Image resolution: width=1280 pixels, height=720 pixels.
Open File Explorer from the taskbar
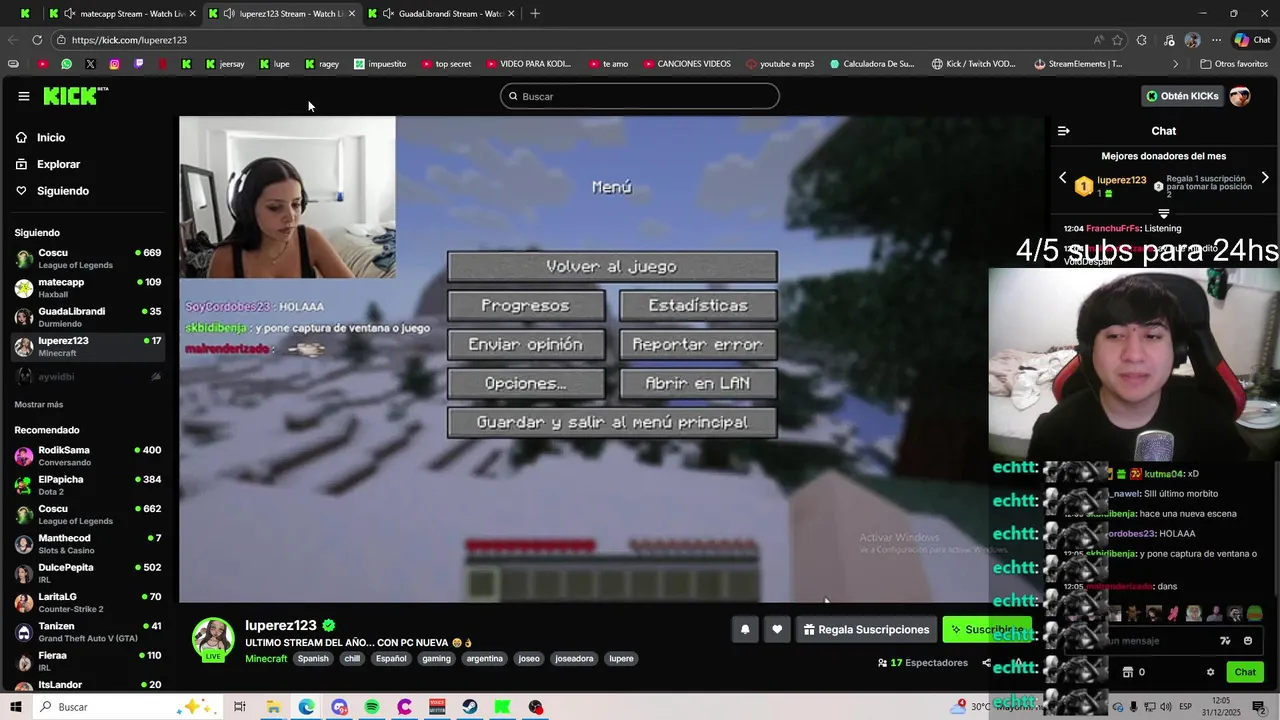pos(273,707)
